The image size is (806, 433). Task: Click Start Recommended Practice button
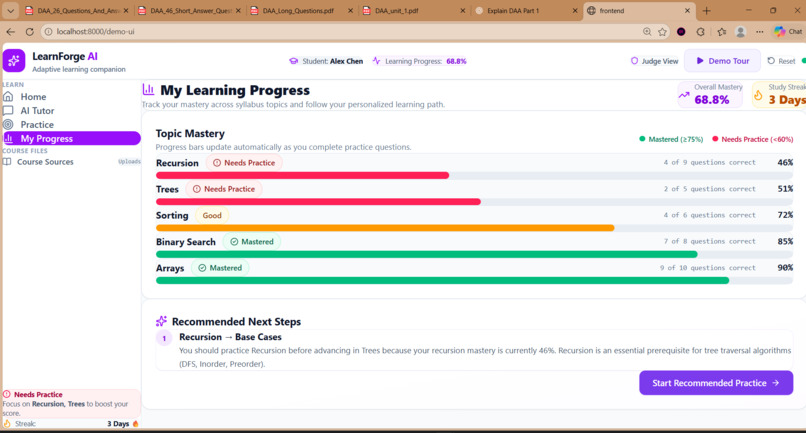(716, 383)
